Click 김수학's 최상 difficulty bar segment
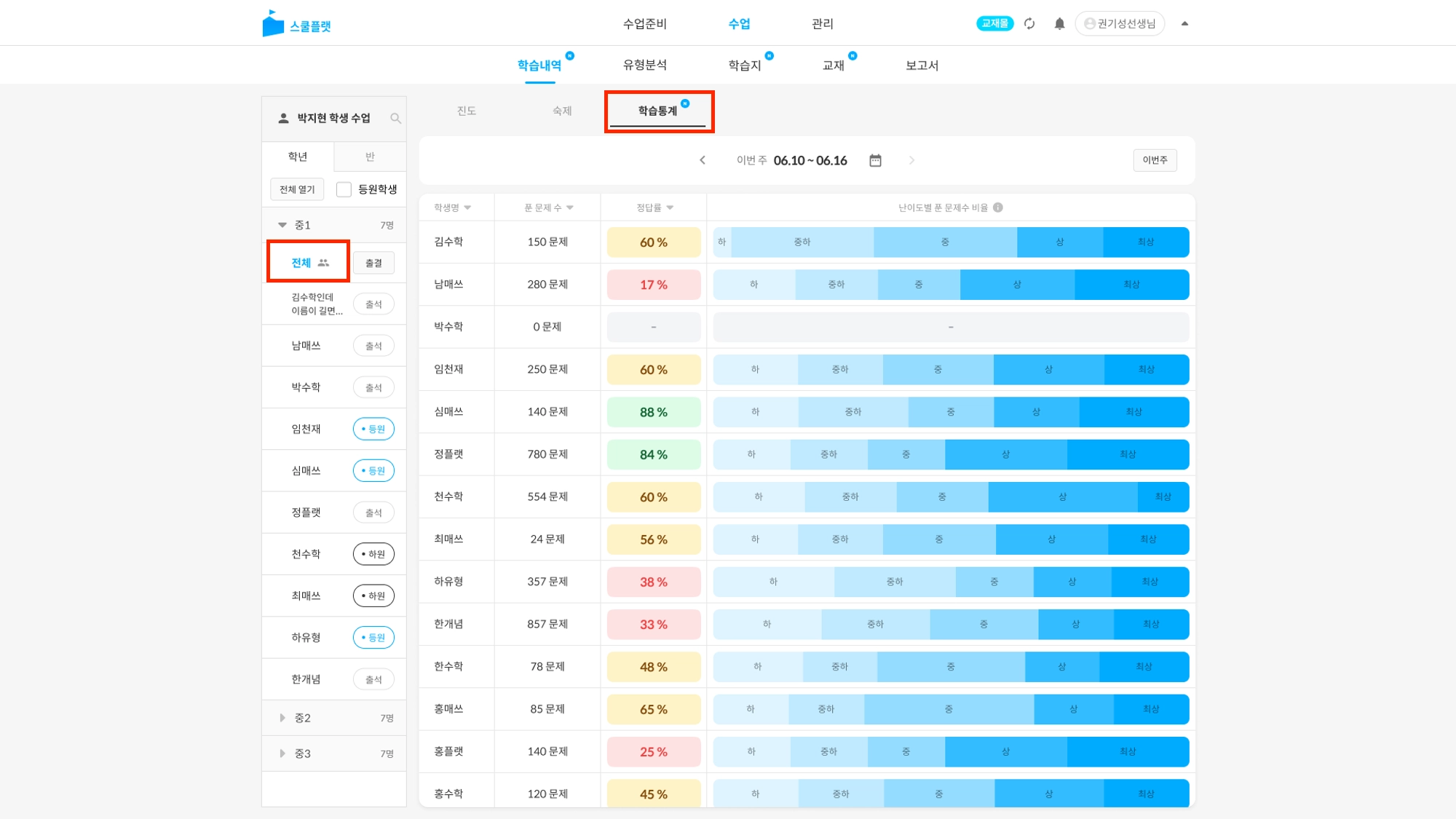1456x819 pixels. pos(1145,242)
